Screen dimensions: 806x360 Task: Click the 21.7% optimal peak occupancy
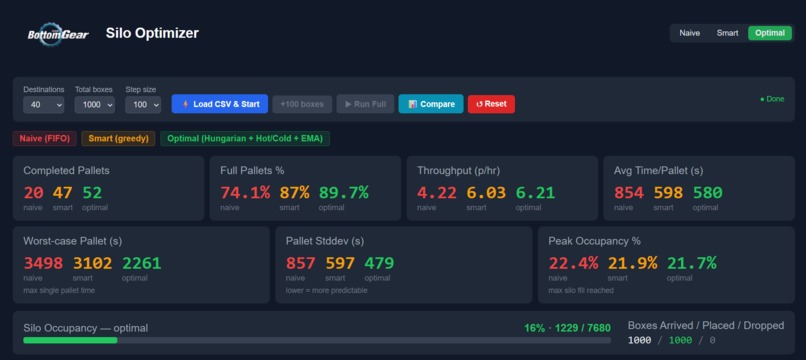pyautogui.click(x=692, y=263)
